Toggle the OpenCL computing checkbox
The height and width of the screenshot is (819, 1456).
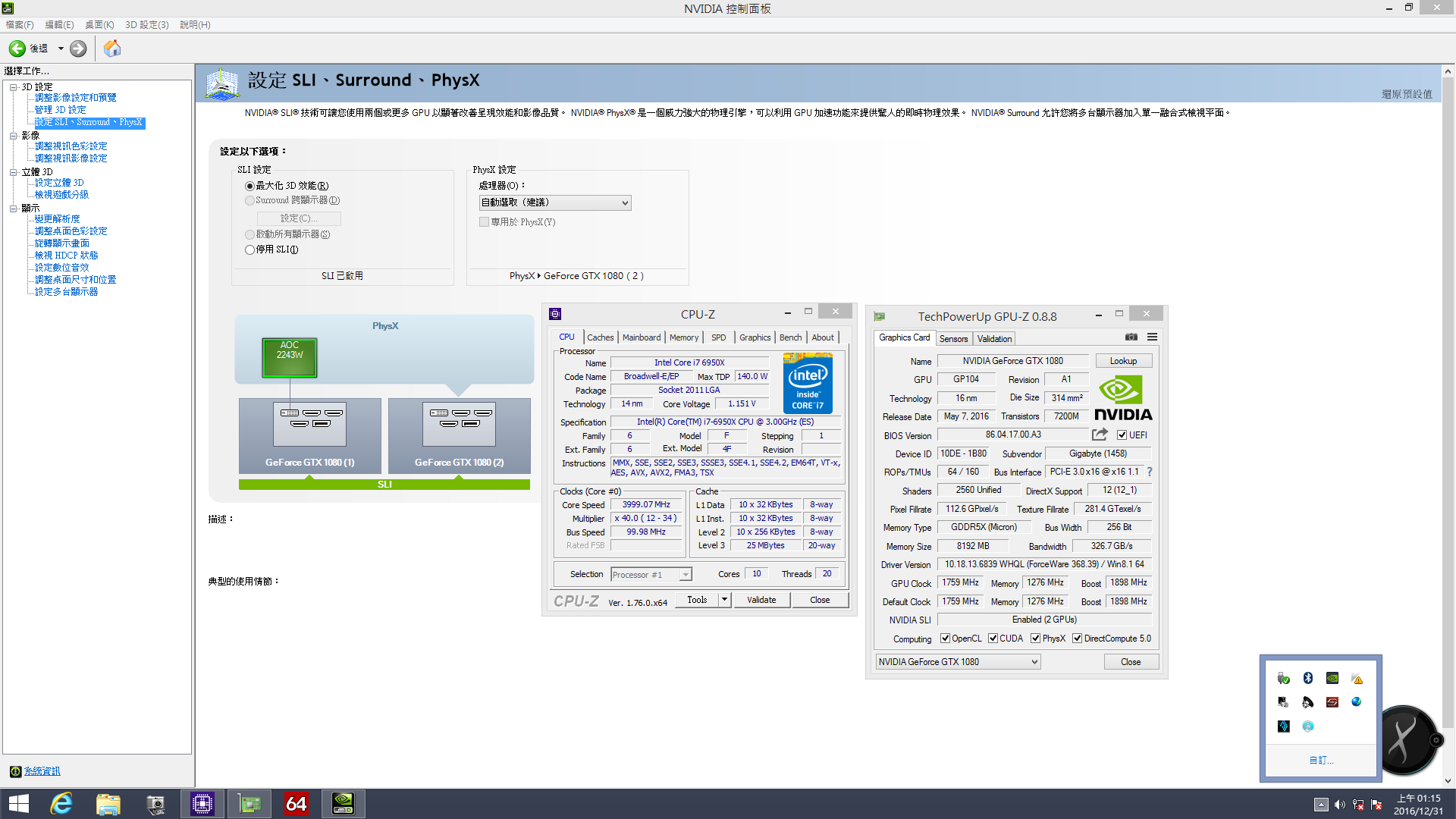coord(945,639)
